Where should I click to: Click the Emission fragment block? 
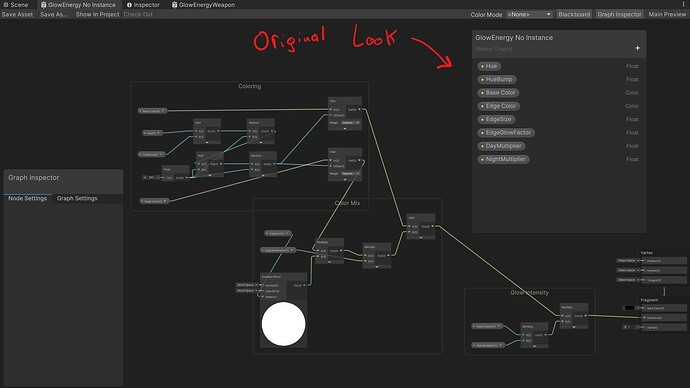coord(664,318)
